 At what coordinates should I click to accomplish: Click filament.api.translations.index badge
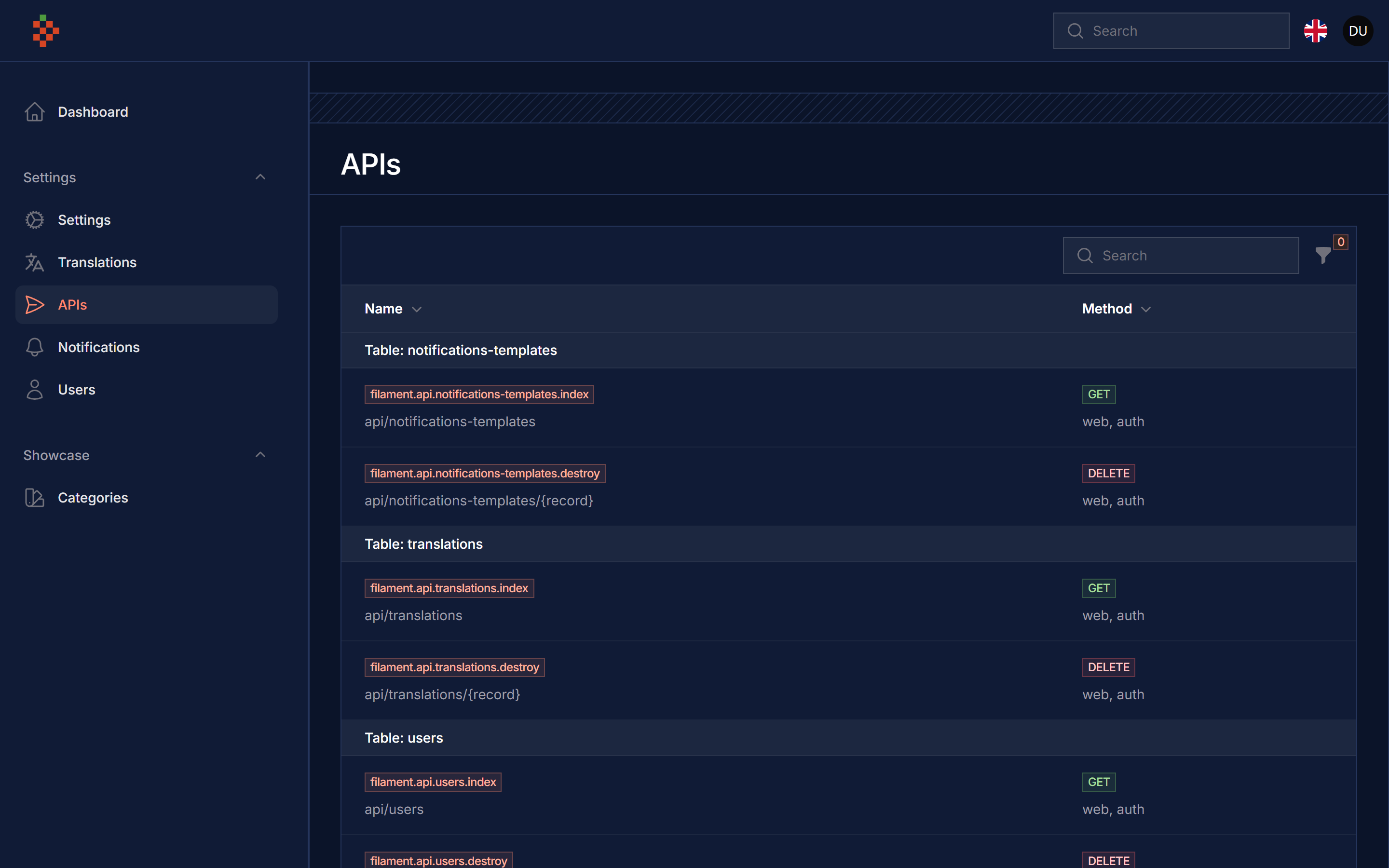coord(449,588)
